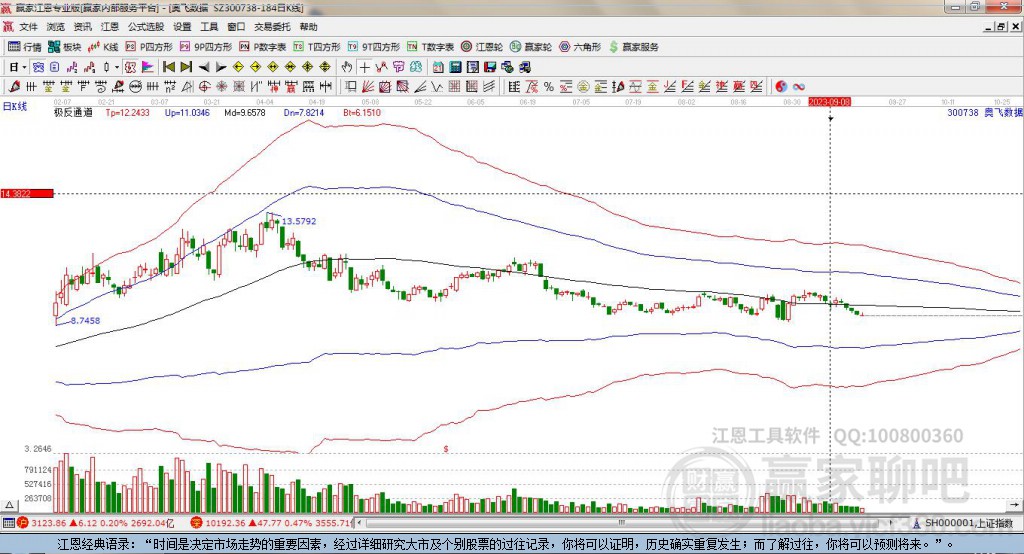Restore the inner chart window
This screenshot has height=554, width=1024.
(1001, 27)
